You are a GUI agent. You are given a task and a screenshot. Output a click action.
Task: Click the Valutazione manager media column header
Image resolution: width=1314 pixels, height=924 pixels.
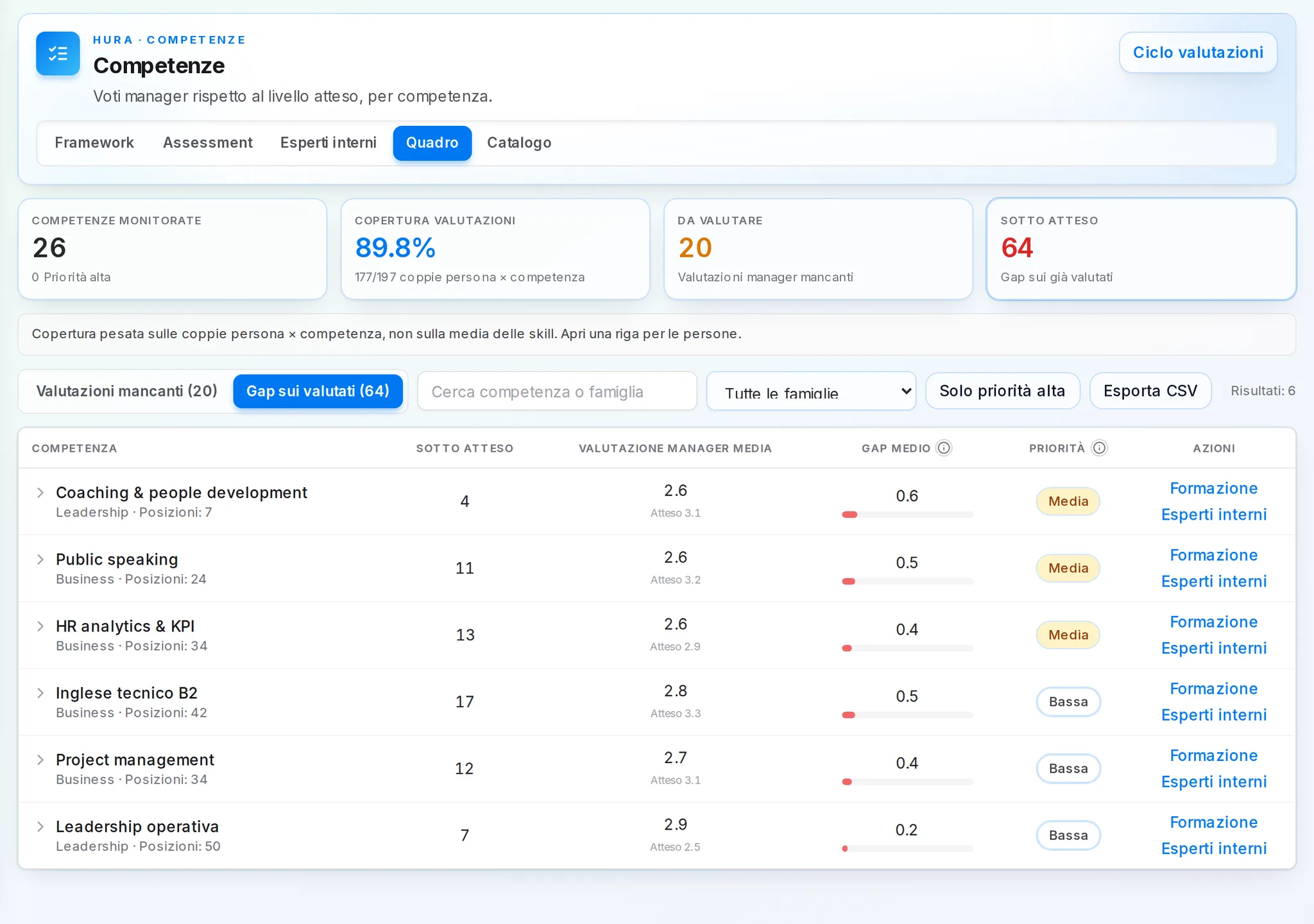point(675,449)
